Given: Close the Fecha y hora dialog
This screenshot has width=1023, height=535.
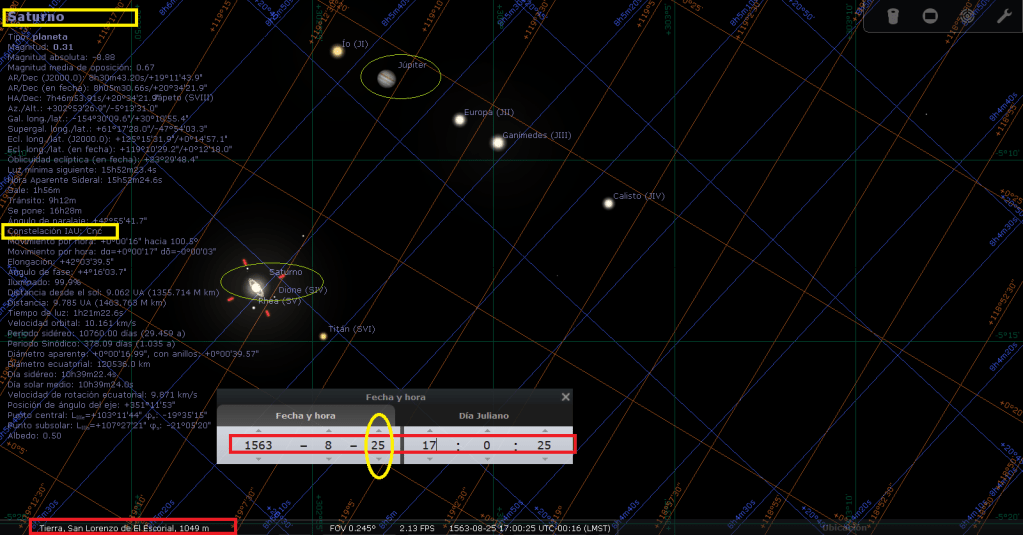Looking at the screenshot, I should tap(566, 397).
